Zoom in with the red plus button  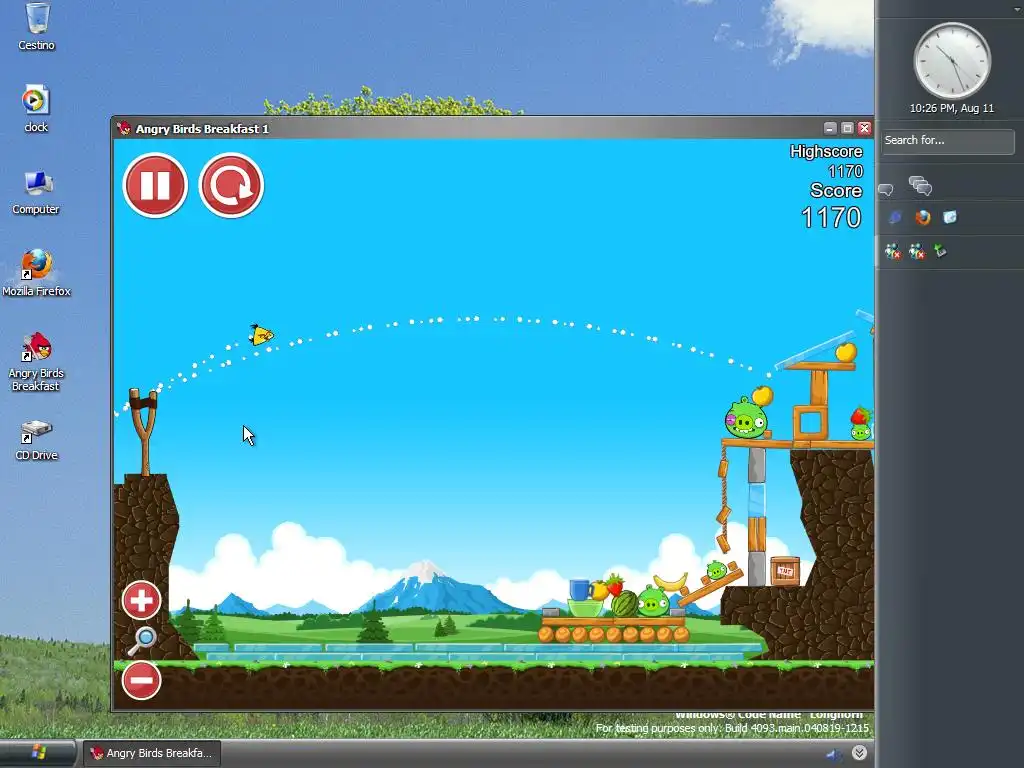click(141, 600)
